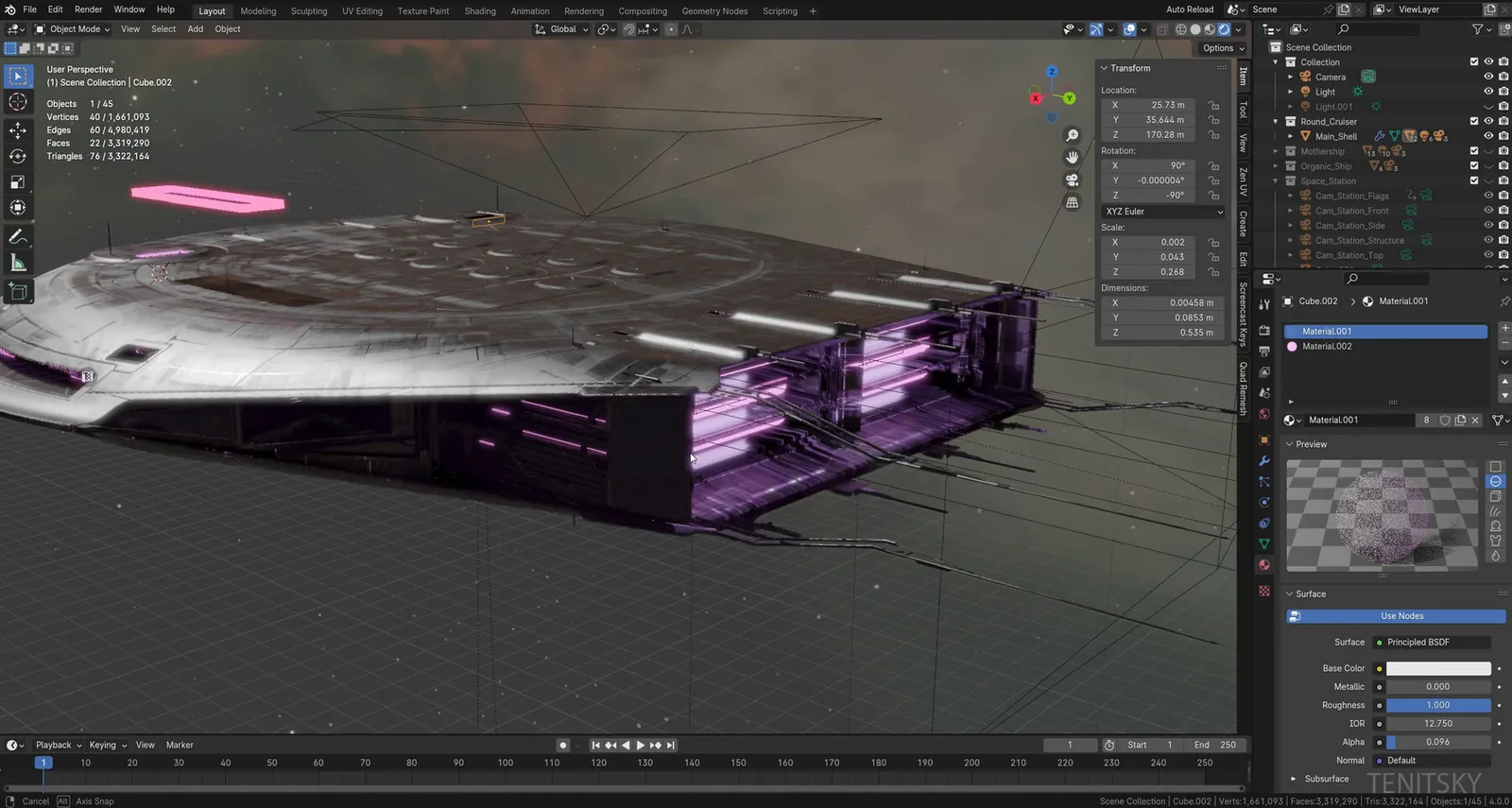Select the Material.002 slot
1512x808 pixels.
pyautogui.click(x=1385, y=347)
